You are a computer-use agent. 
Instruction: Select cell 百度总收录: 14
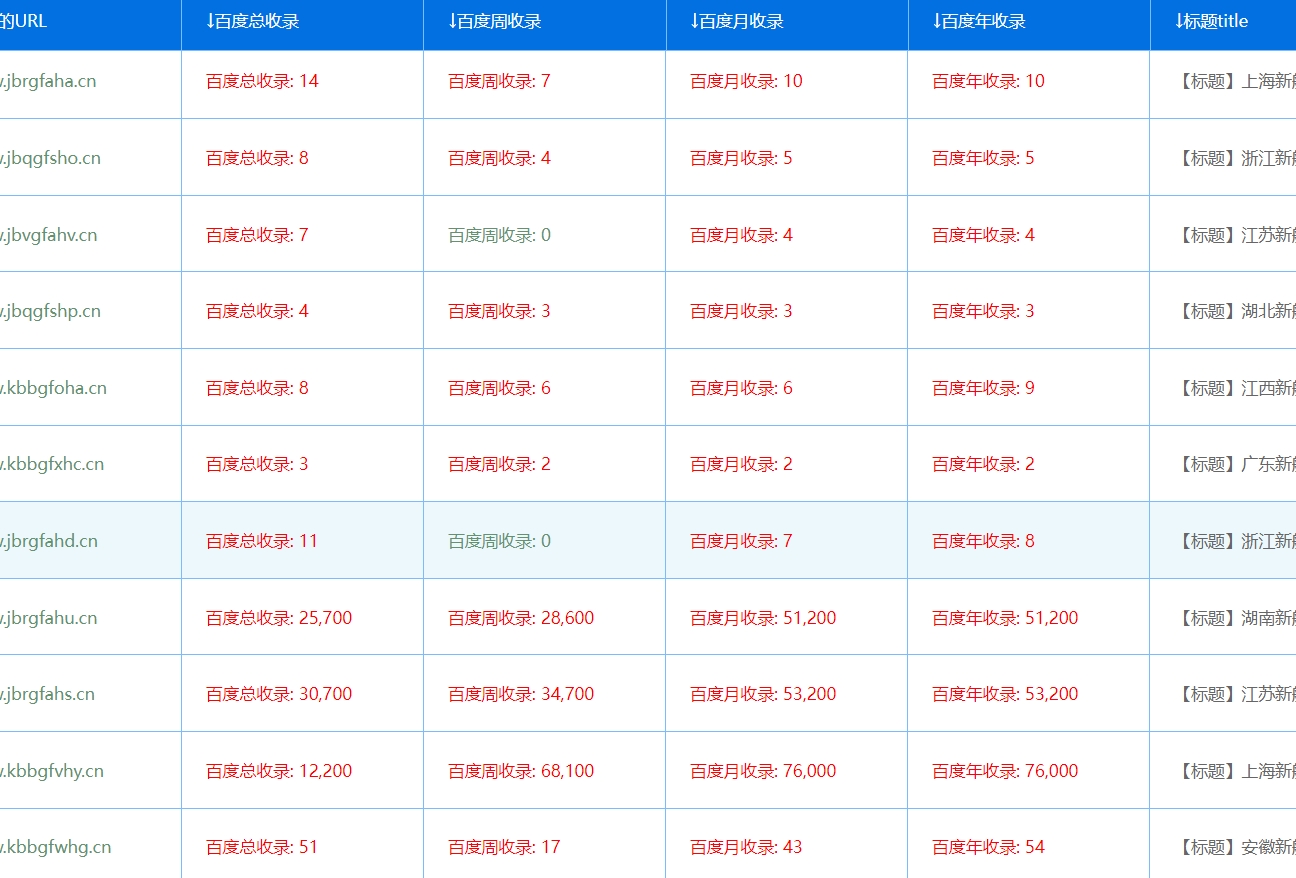pos(262,81)
